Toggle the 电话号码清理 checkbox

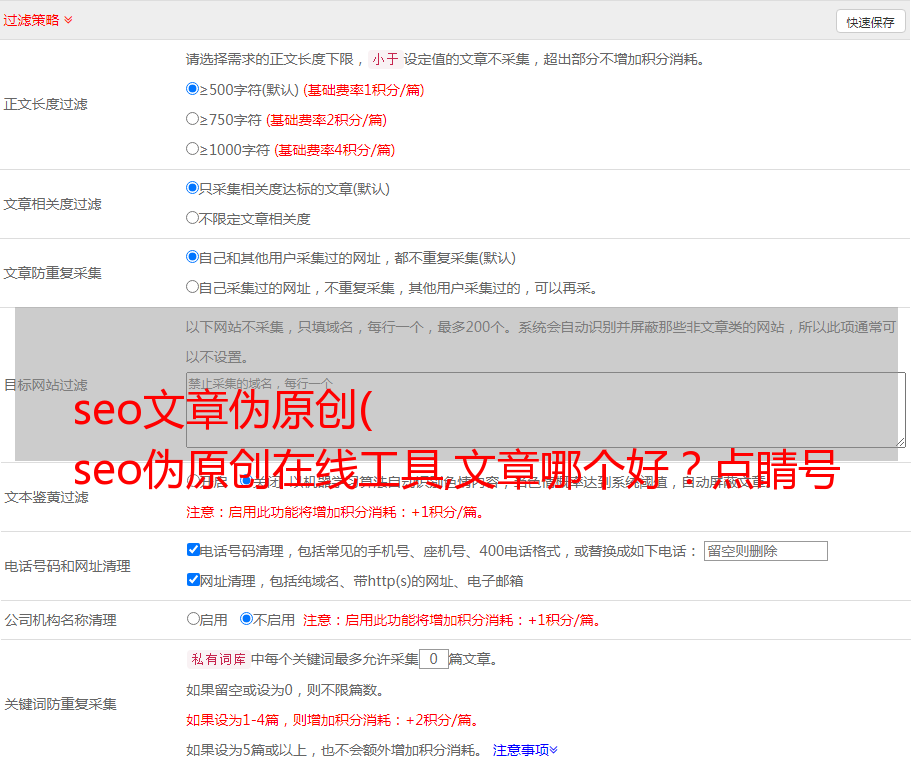click(x=193, y=550)
